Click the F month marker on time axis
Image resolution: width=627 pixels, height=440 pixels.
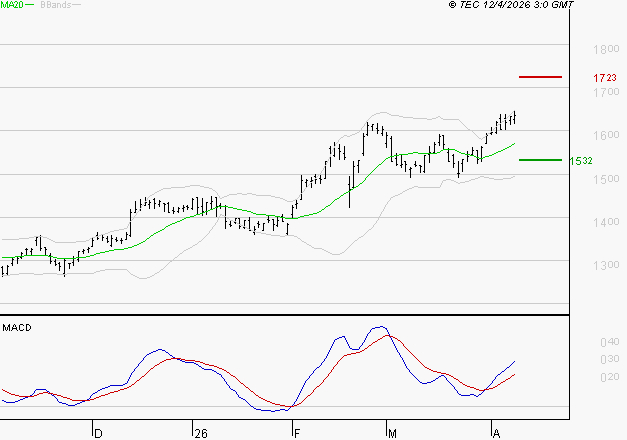coord(297,434)
